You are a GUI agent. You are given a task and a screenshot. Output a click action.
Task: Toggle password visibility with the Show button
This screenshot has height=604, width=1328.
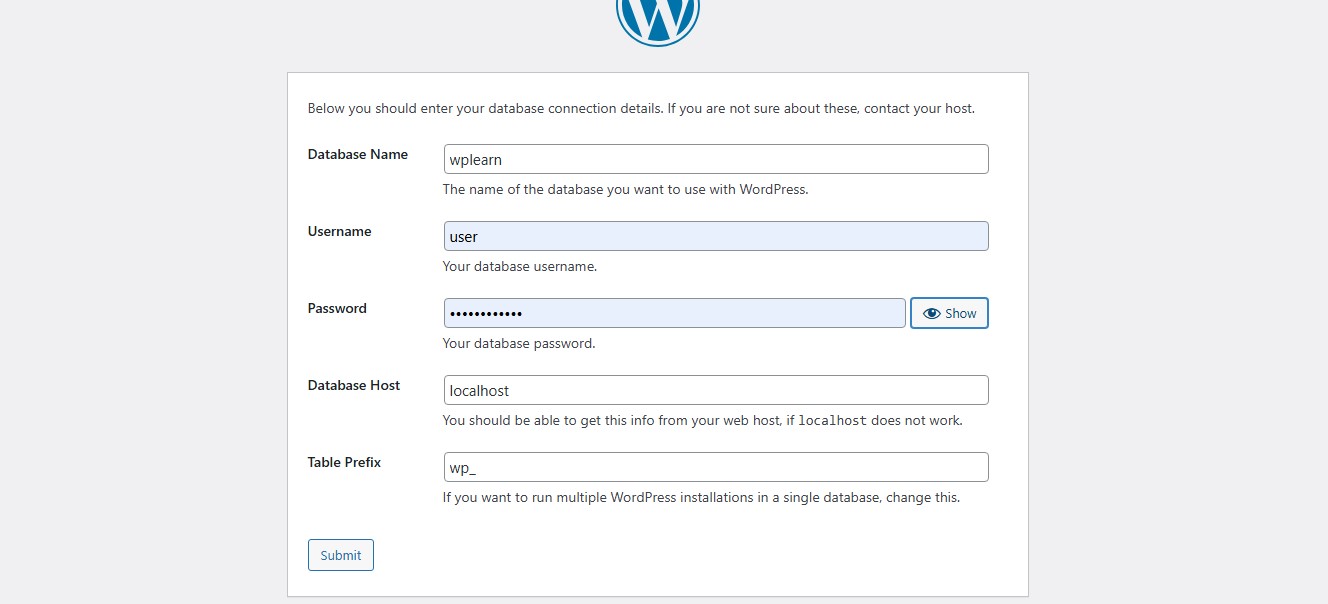tap(949, 313)
